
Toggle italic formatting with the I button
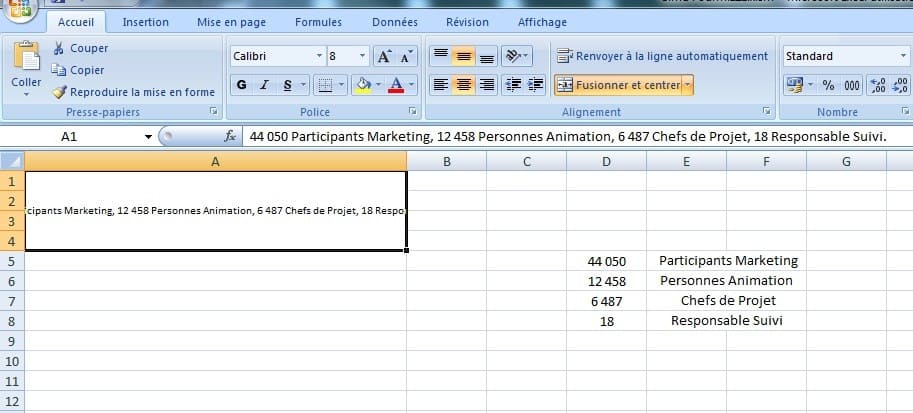pyautogui.click(x=264, y=85)
